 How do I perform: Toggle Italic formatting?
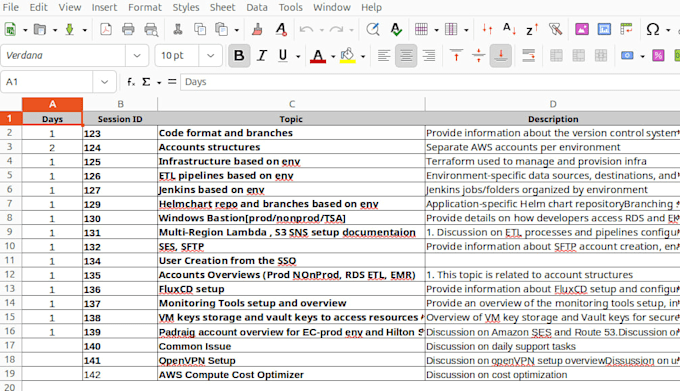[x=262, y=55]
